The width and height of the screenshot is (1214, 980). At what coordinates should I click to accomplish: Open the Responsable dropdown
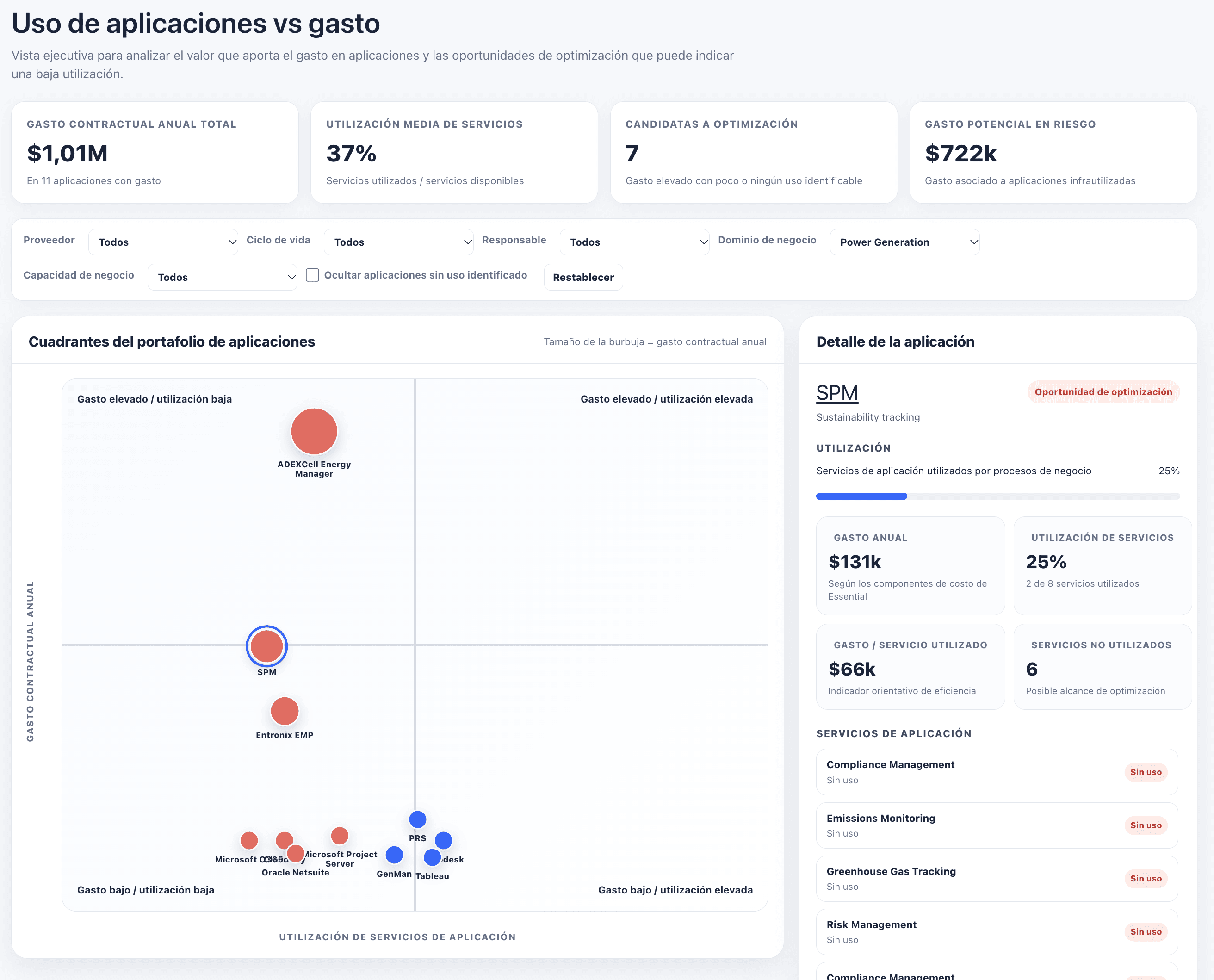[x=634, y=242]
